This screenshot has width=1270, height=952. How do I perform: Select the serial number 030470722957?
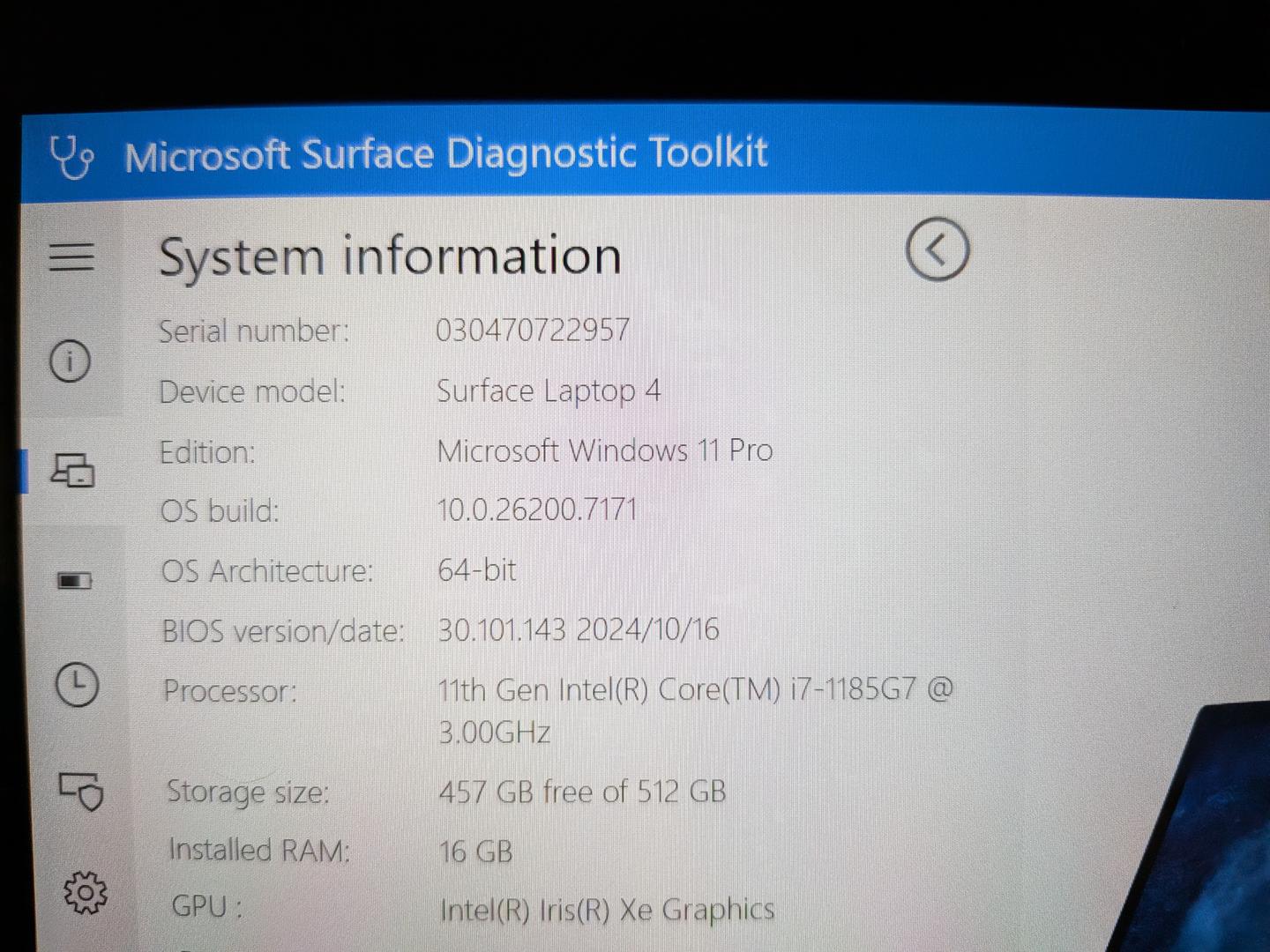pyautogui.click(x=533, y=330)
